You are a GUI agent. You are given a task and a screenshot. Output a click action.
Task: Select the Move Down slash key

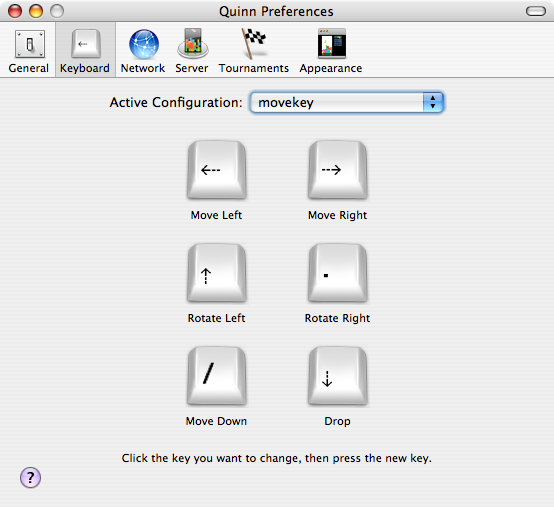217,376
